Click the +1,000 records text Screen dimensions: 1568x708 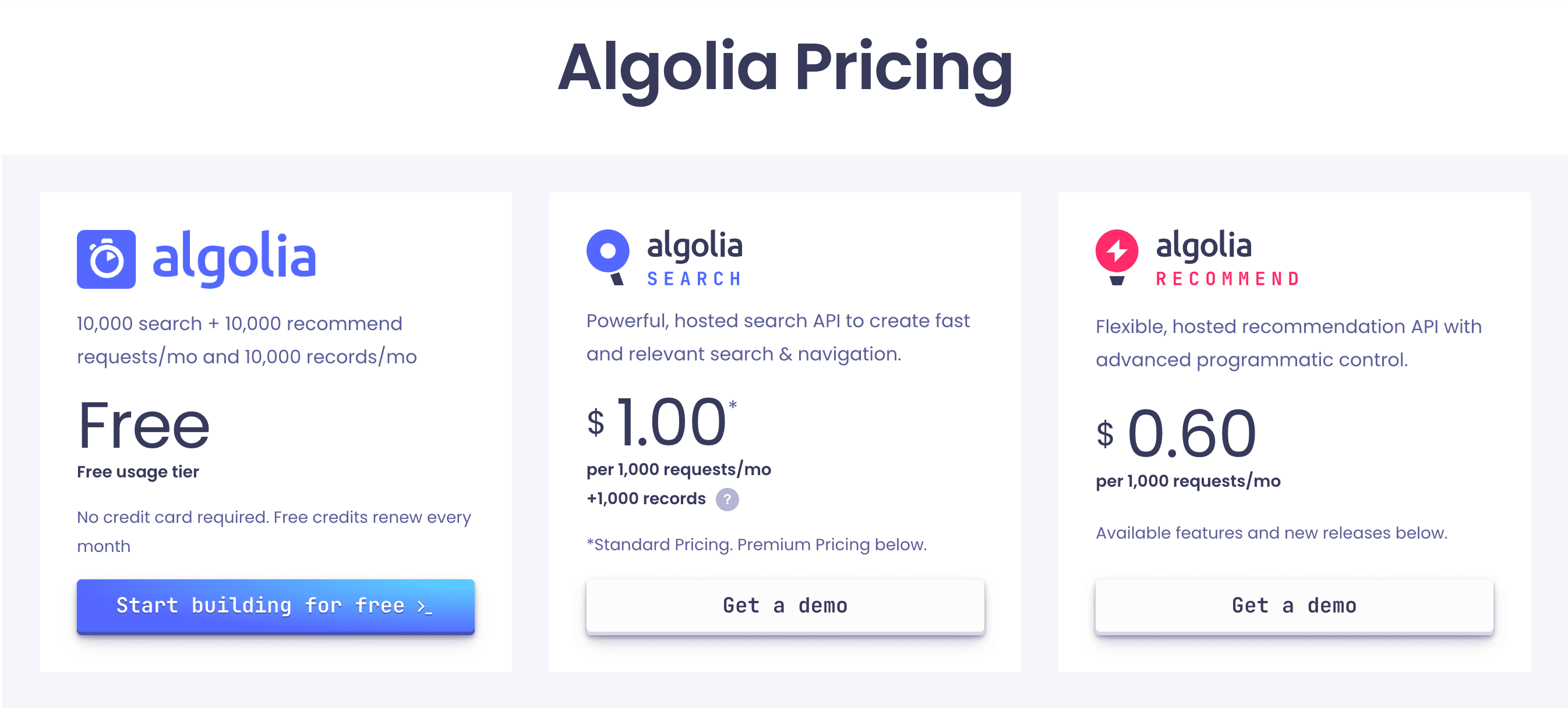pyautogui.click(x=645, y=499)
